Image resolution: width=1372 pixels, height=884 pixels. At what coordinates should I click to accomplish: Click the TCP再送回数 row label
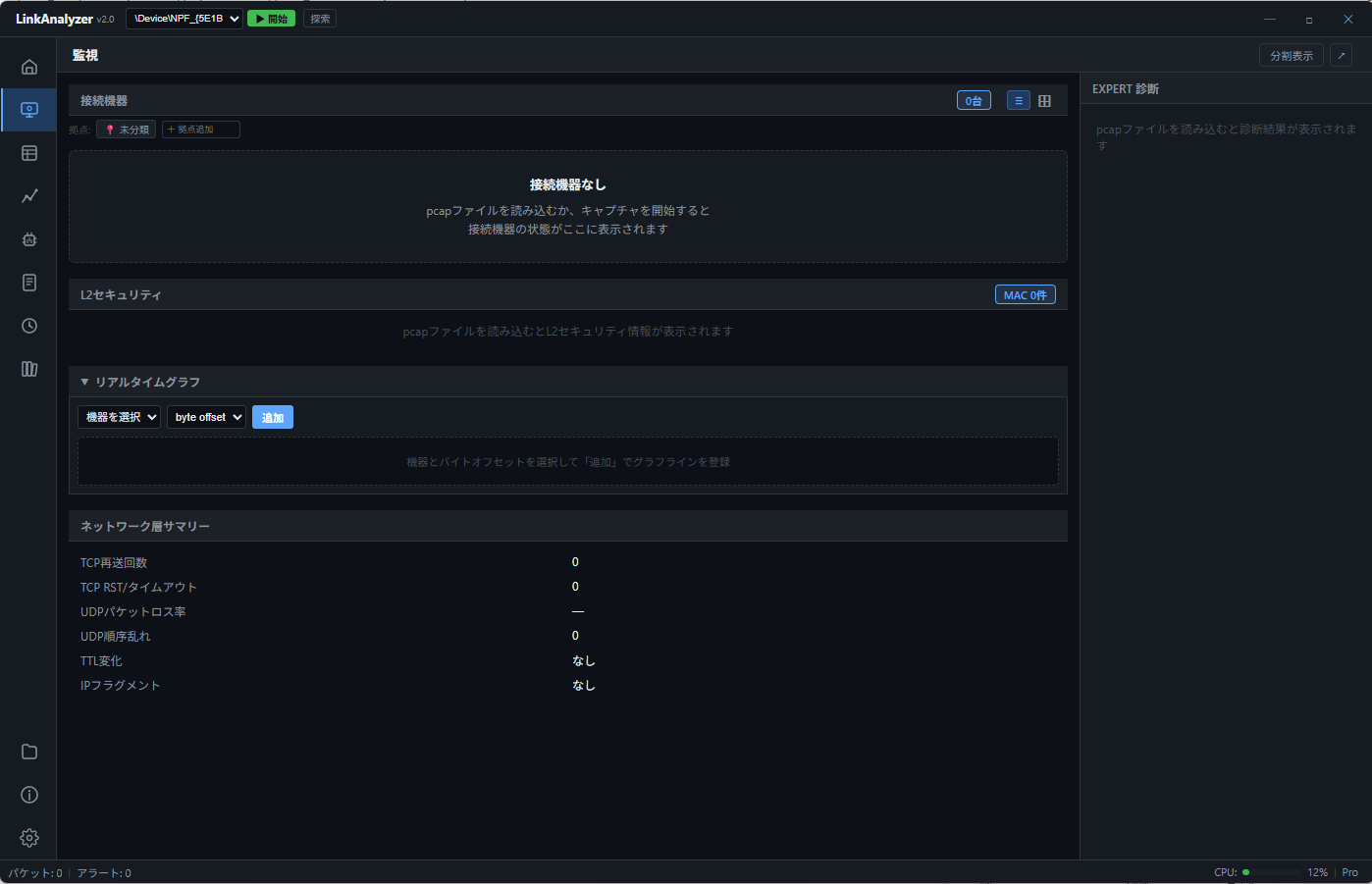point(114,562)
